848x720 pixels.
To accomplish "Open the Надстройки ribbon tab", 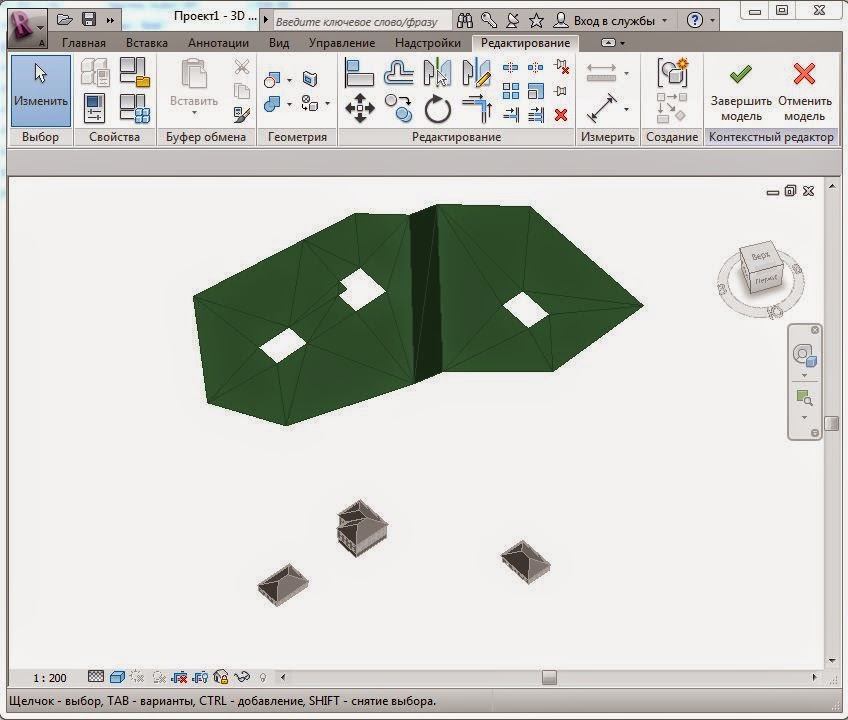I will pyautogui.click(x=428, y=43).
